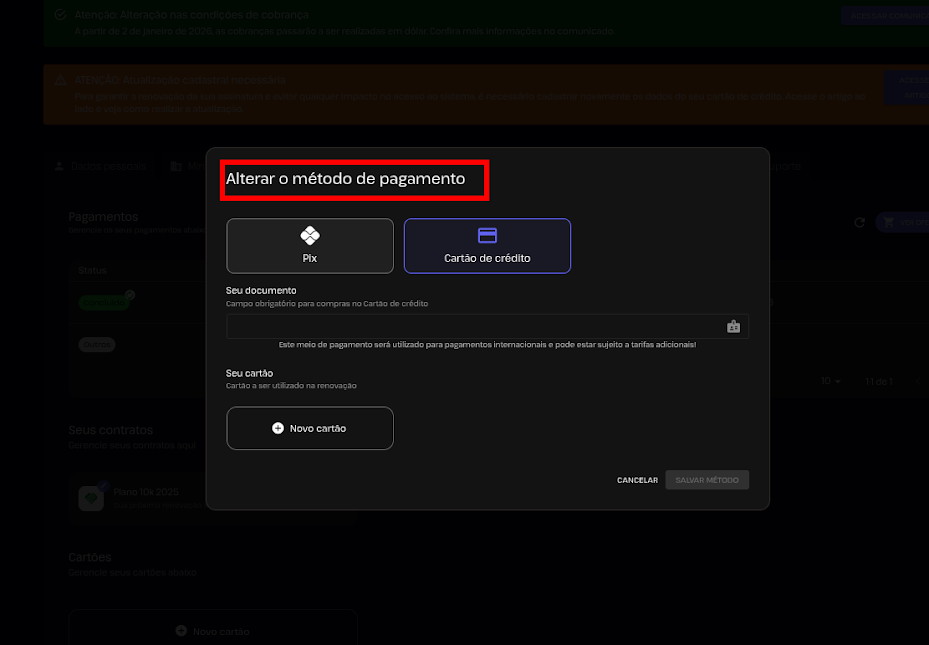This screenshot has width=929, height=645.
Task: Open the Plano 10x 2025 contract card
Action: coord(140,497)
